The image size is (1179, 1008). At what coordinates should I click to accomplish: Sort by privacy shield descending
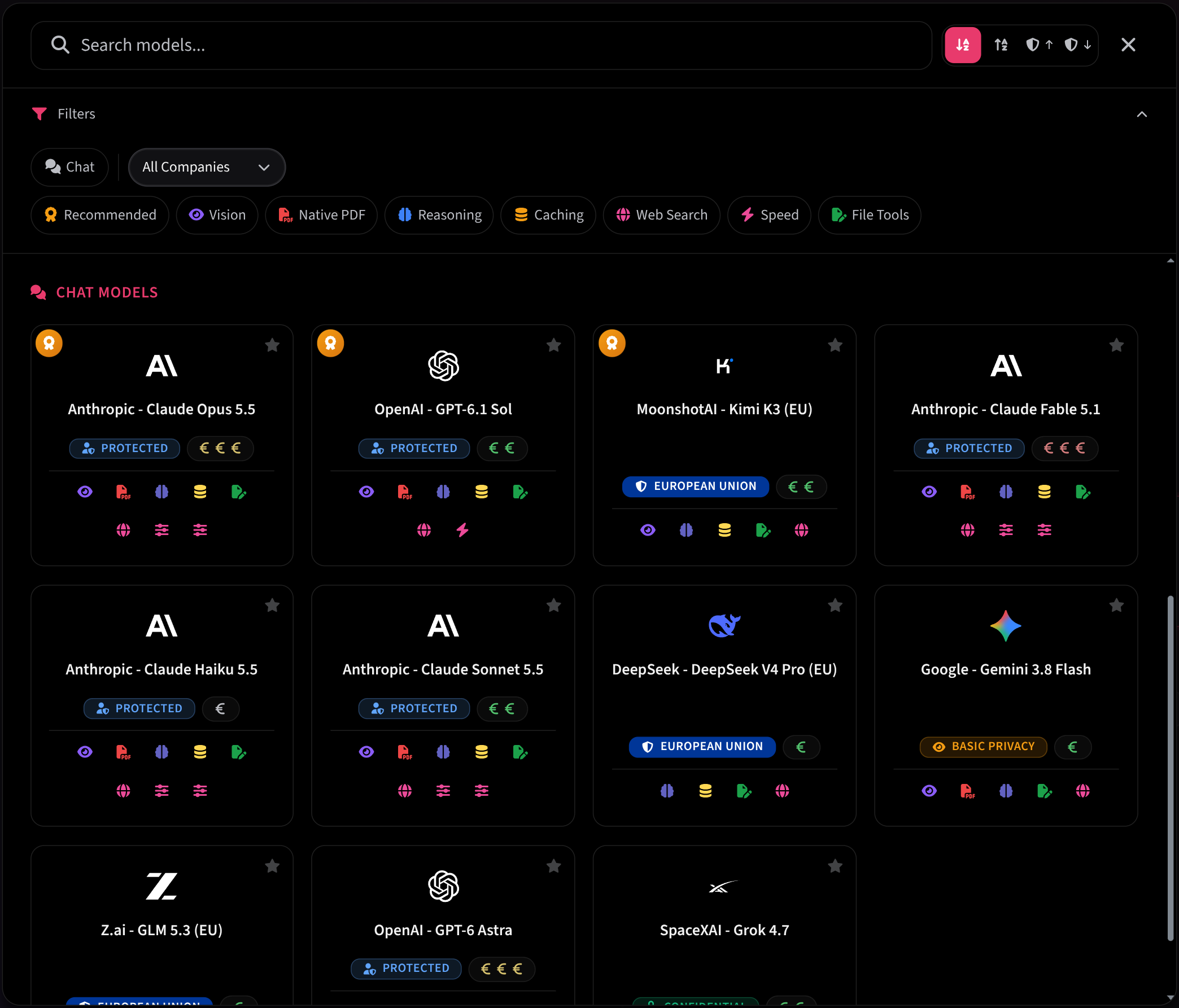click(1077, 45)
